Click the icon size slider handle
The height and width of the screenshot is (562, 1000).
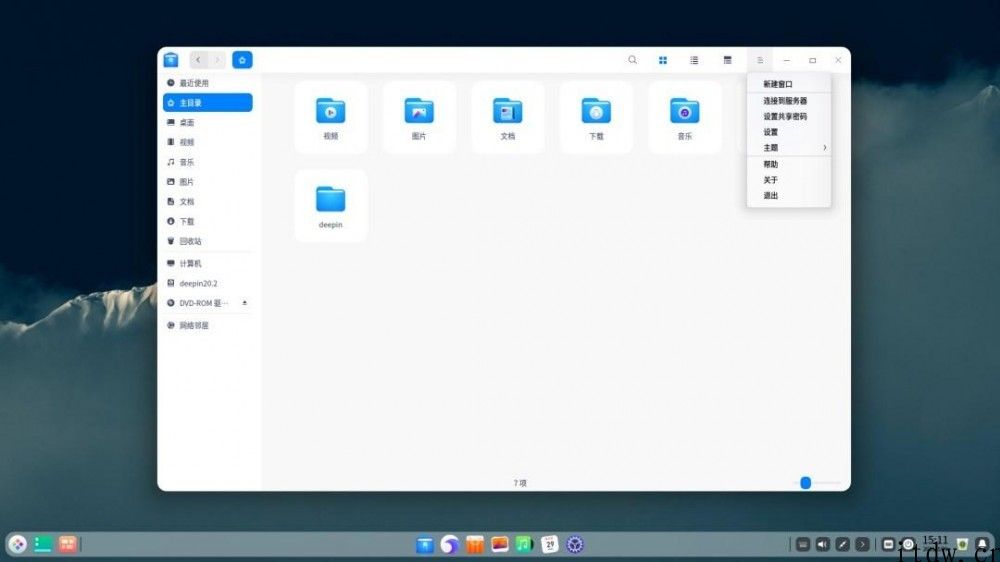tap(805, 483)
